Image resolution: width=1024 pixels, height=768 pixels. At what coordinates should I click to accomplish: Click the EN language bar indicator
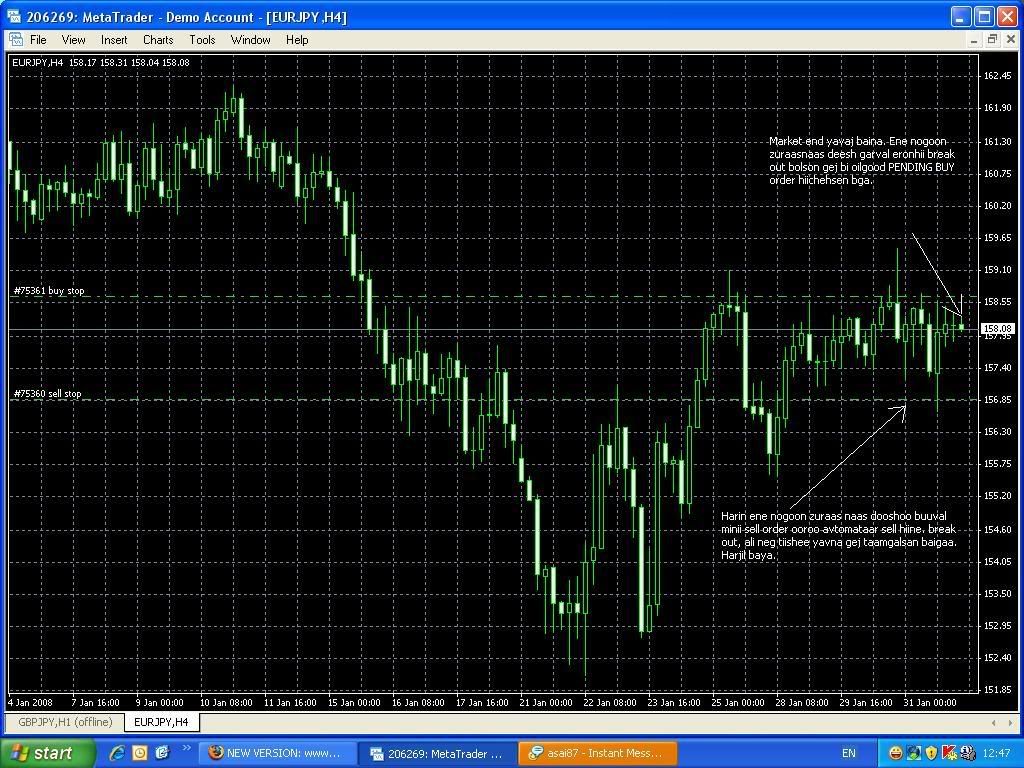point(849,753)
